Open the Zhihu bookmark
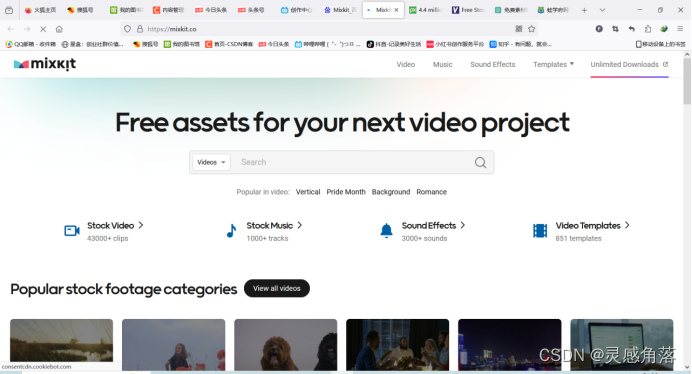Screen dimensions: 692x374 pyautogui.click(x=520, y=44)
